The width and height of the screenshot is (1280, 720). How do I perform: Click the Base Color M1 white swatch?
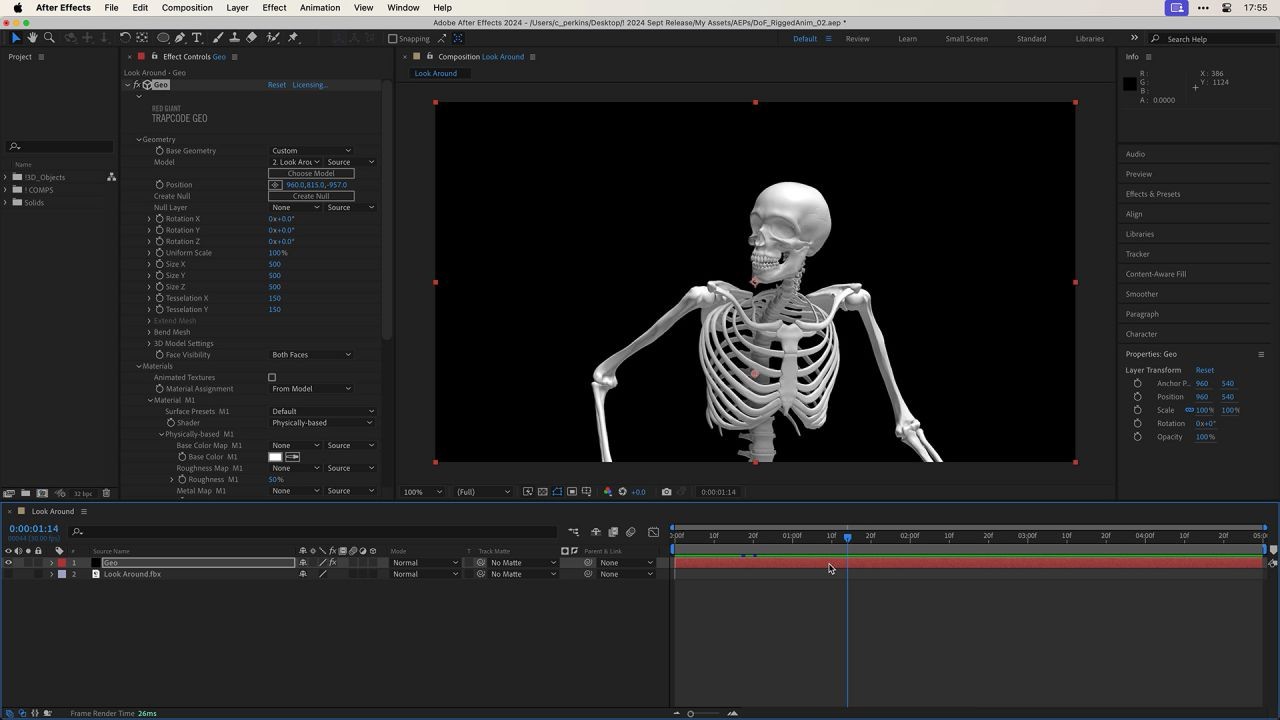275,457
